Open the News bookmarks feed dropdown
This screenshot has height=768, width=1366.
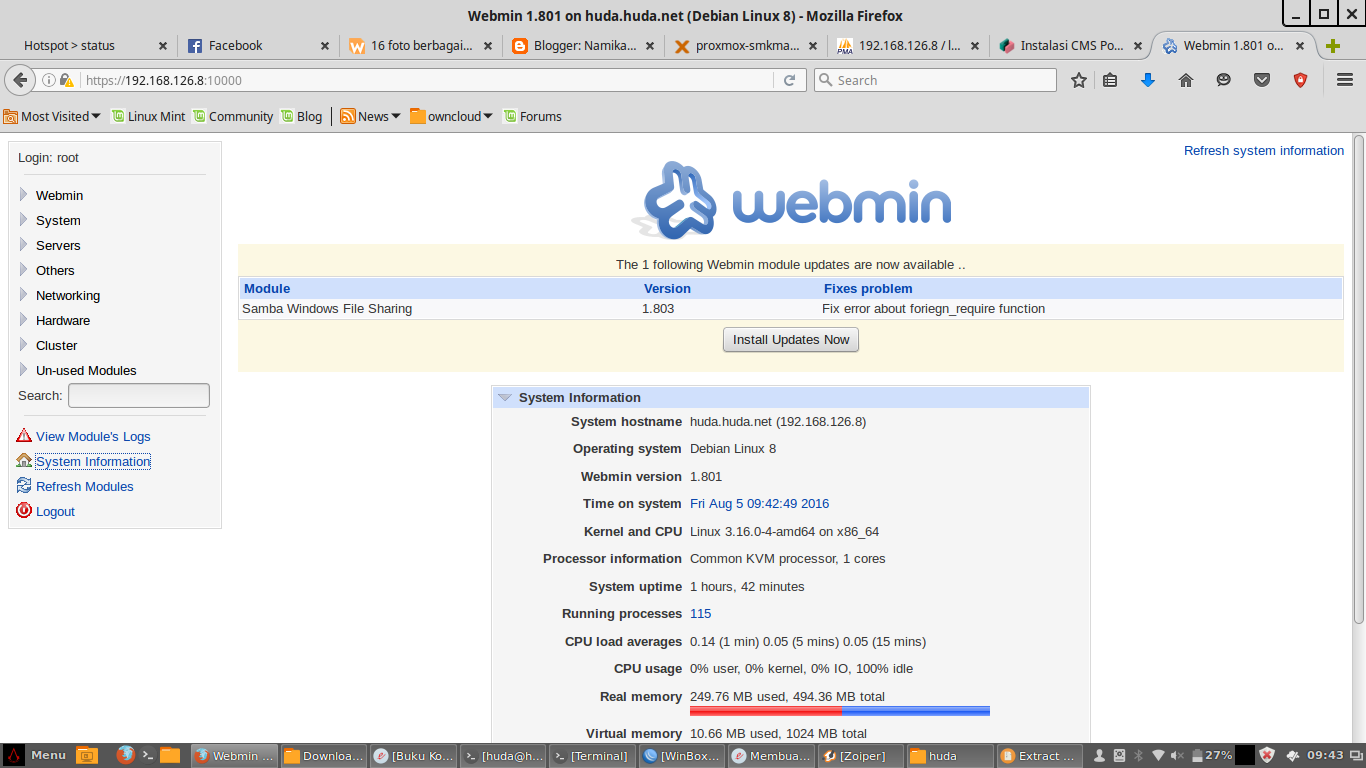coord(370,116)
